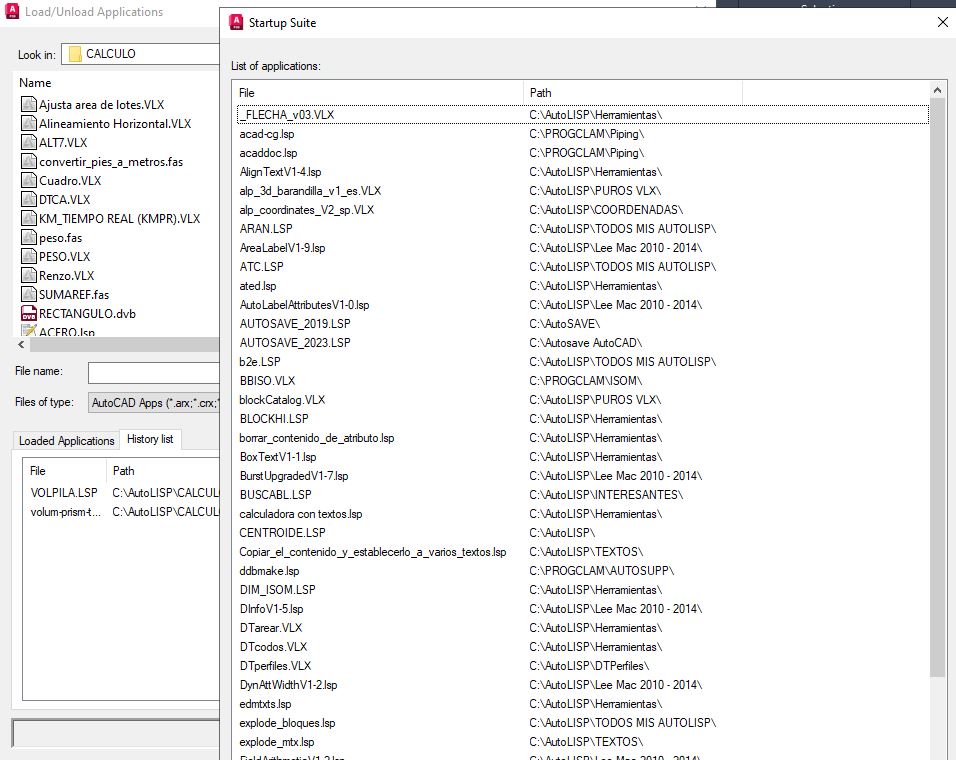This screenshot has height=760, width=956.
Task: Click Path column header in History list
Action: [163, 471]
